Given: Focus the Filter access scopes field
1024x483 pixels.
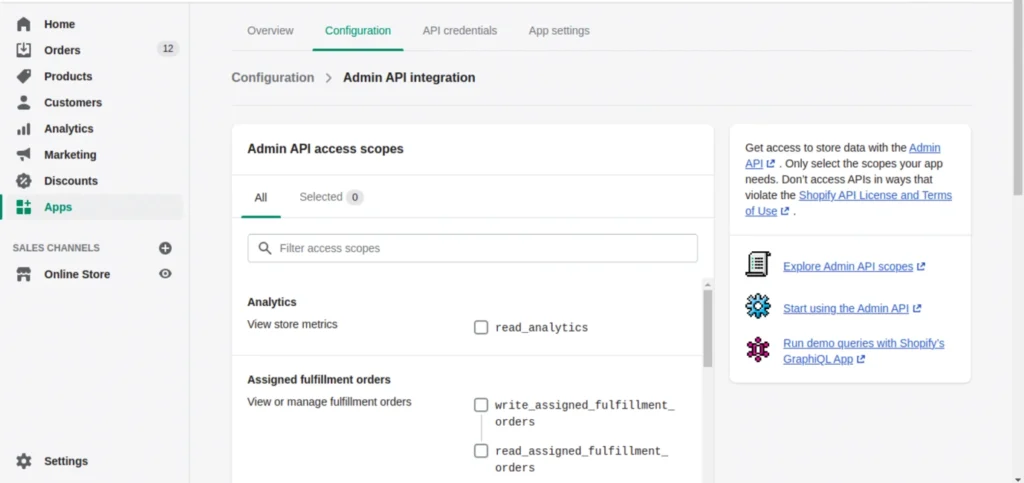Looking at the screenshot, I should (x=473, y=248).
